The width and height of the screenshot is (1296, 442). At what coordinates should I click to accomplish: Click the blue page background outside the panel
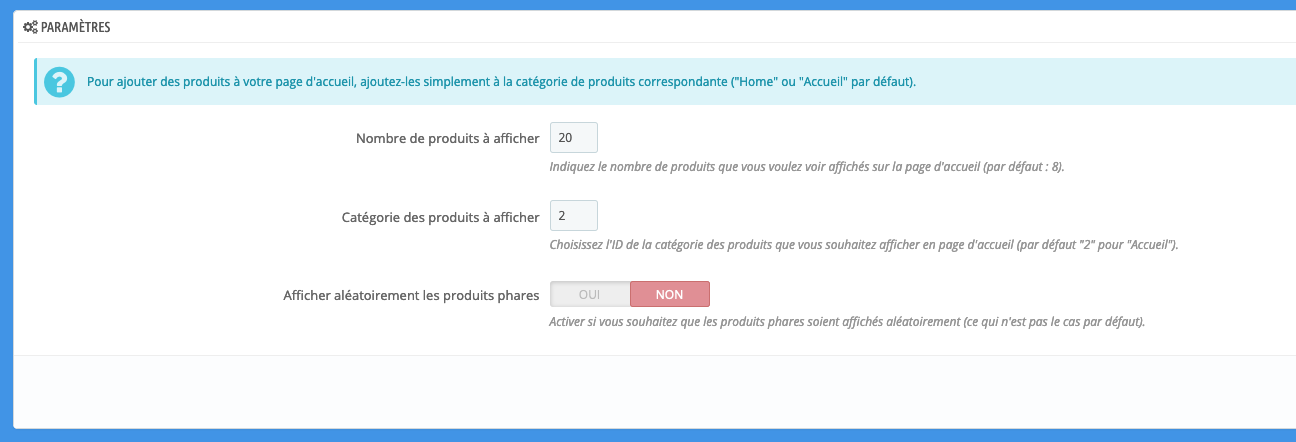(x=6, y=250)
